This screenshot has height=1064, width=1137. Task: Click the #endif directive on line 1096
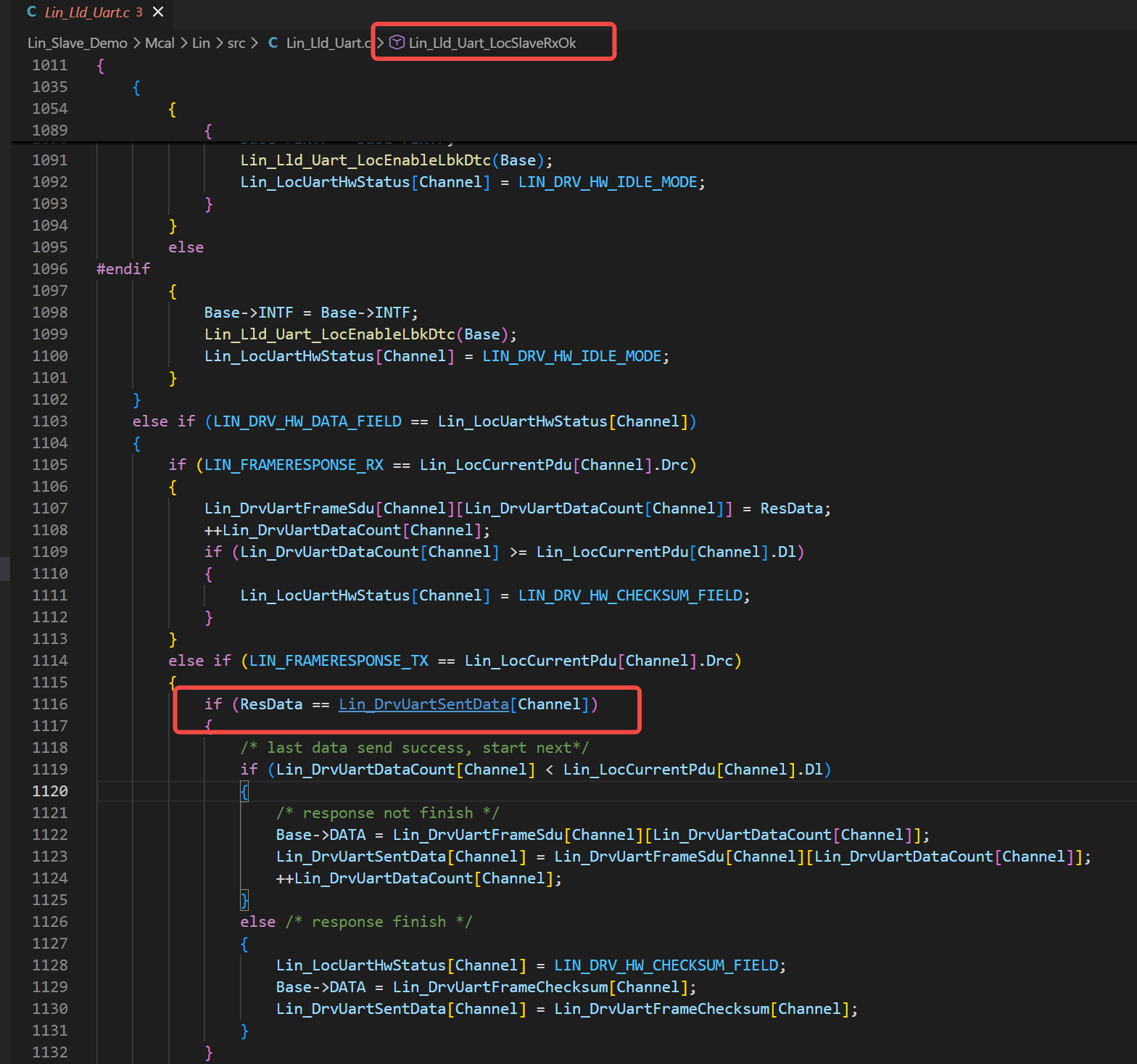point(123,269)
